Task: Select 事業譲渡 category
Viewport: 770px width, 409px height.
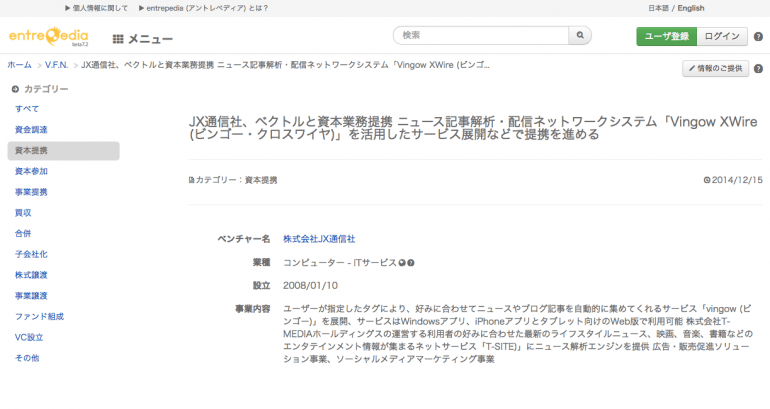Action: (x=31, y=296)
